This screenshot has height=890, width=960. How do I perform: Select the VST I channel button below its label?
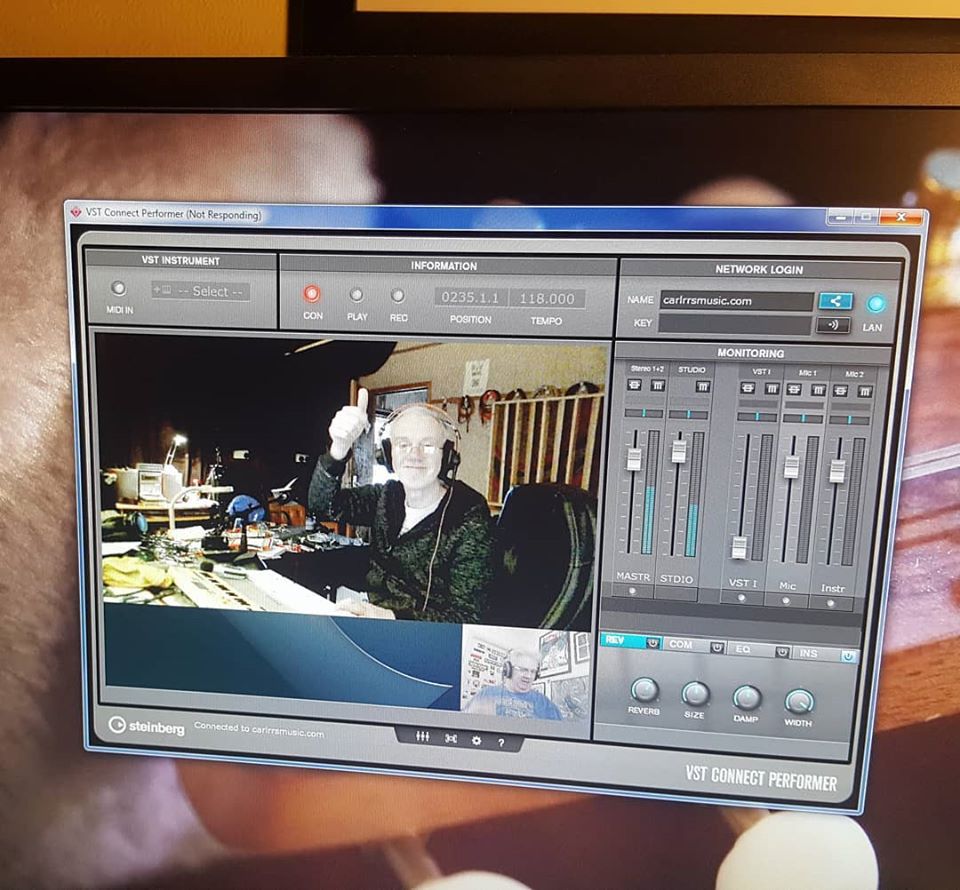point(741,597)
